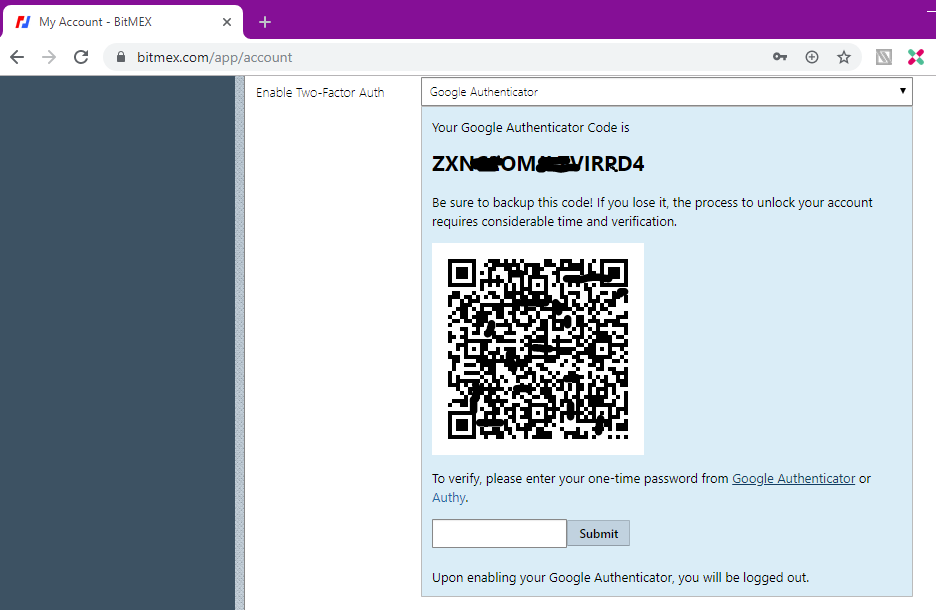The image size is (936, 610).
Task: Open a new tab with the plus button
Action: tap(265, 22)
